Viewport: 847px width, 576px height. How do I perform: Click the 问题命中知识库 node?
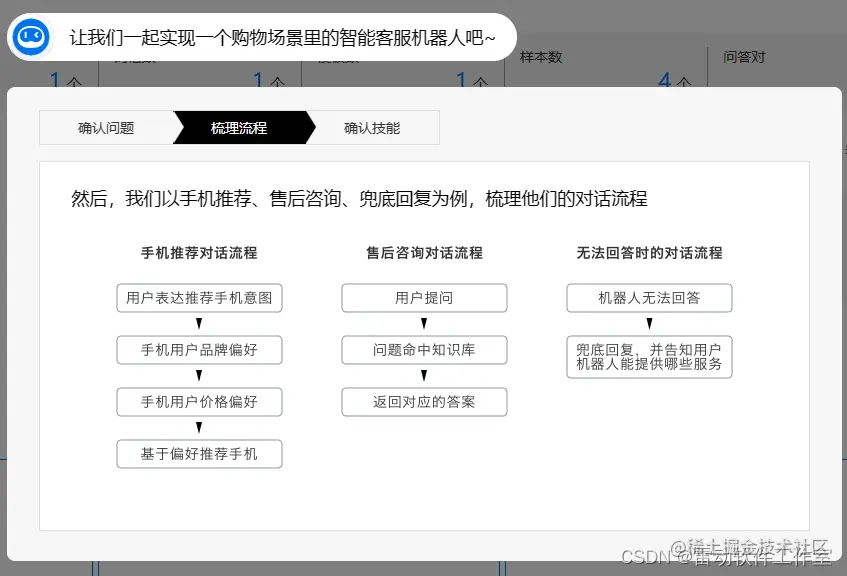(424, 350)
